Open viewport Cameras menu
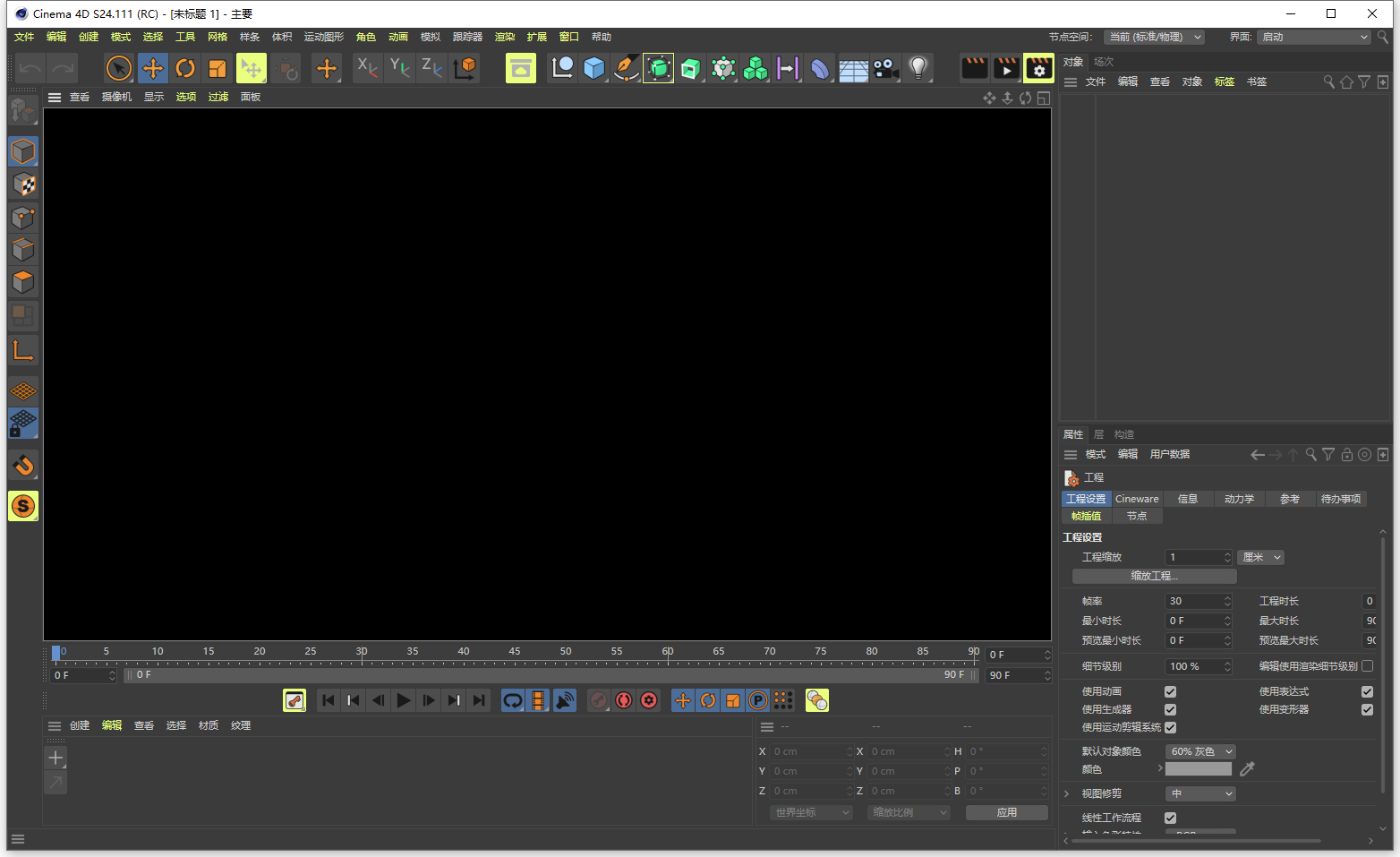This screenshot has height=857, width=1400. click(x=116, y=97)
